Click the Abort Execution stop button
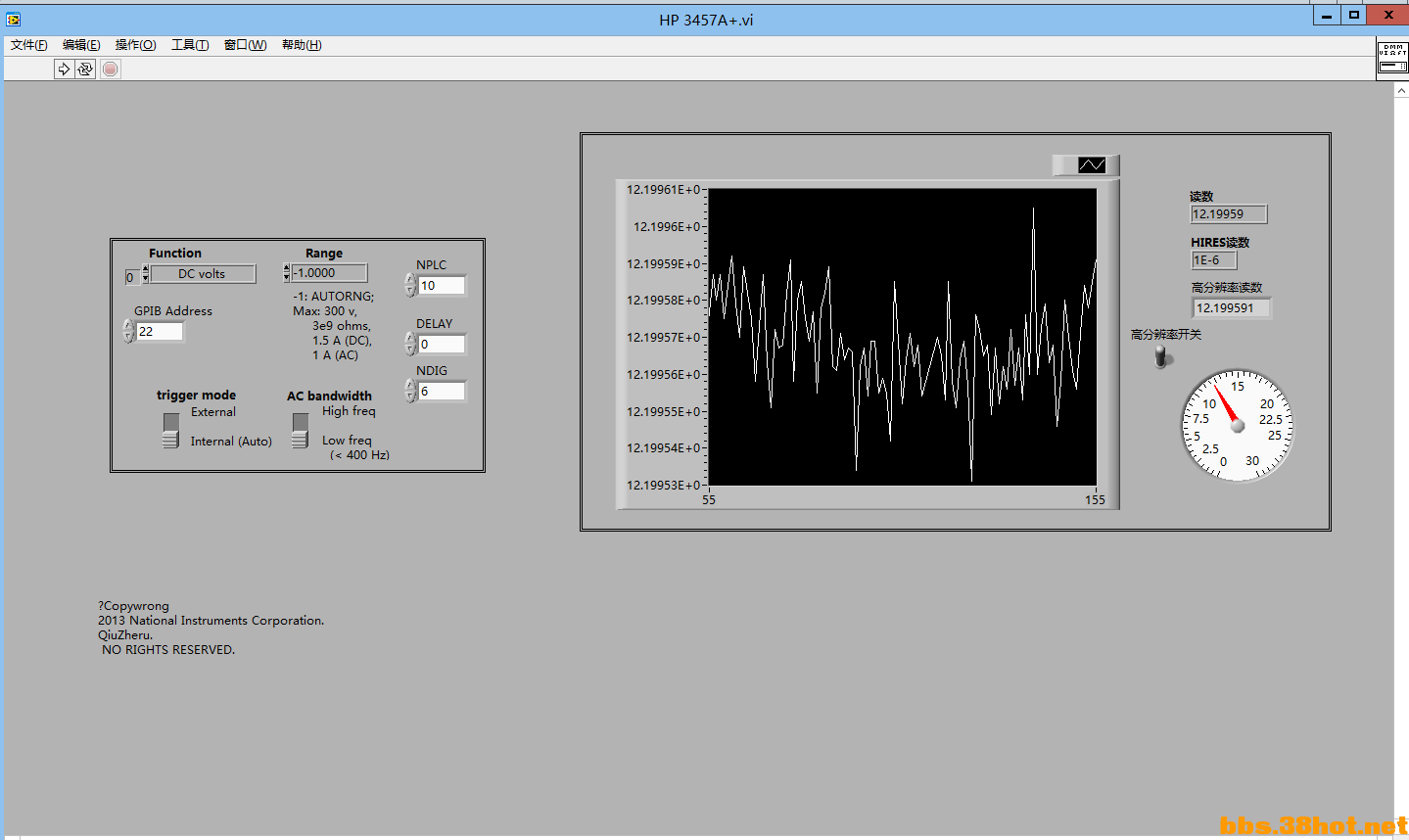This screenshot has width=1409, height=840. click(x=111, y=69)
